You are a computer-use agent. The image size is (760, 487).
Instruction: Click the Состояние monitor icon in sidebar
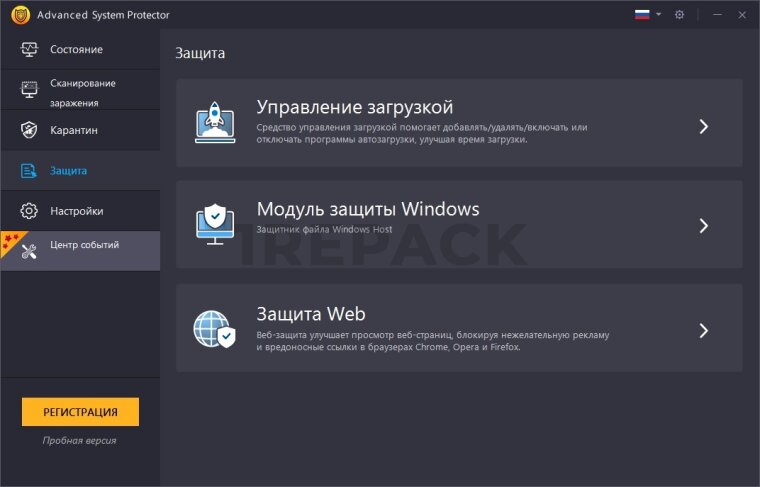click(29, 50)
